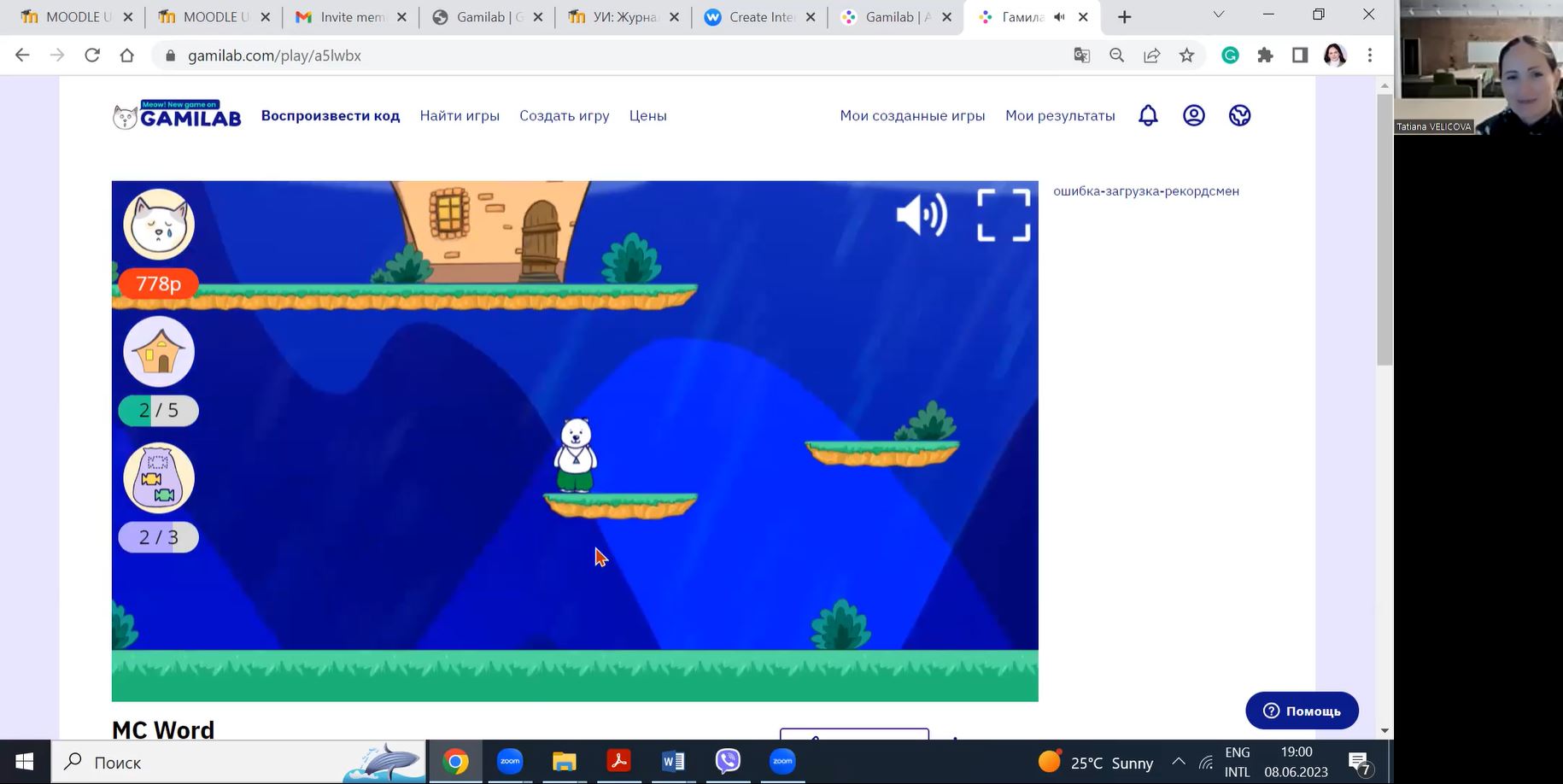Open the Найти игры menu item
Screen dimensions: 1563x784
(460, 115)
